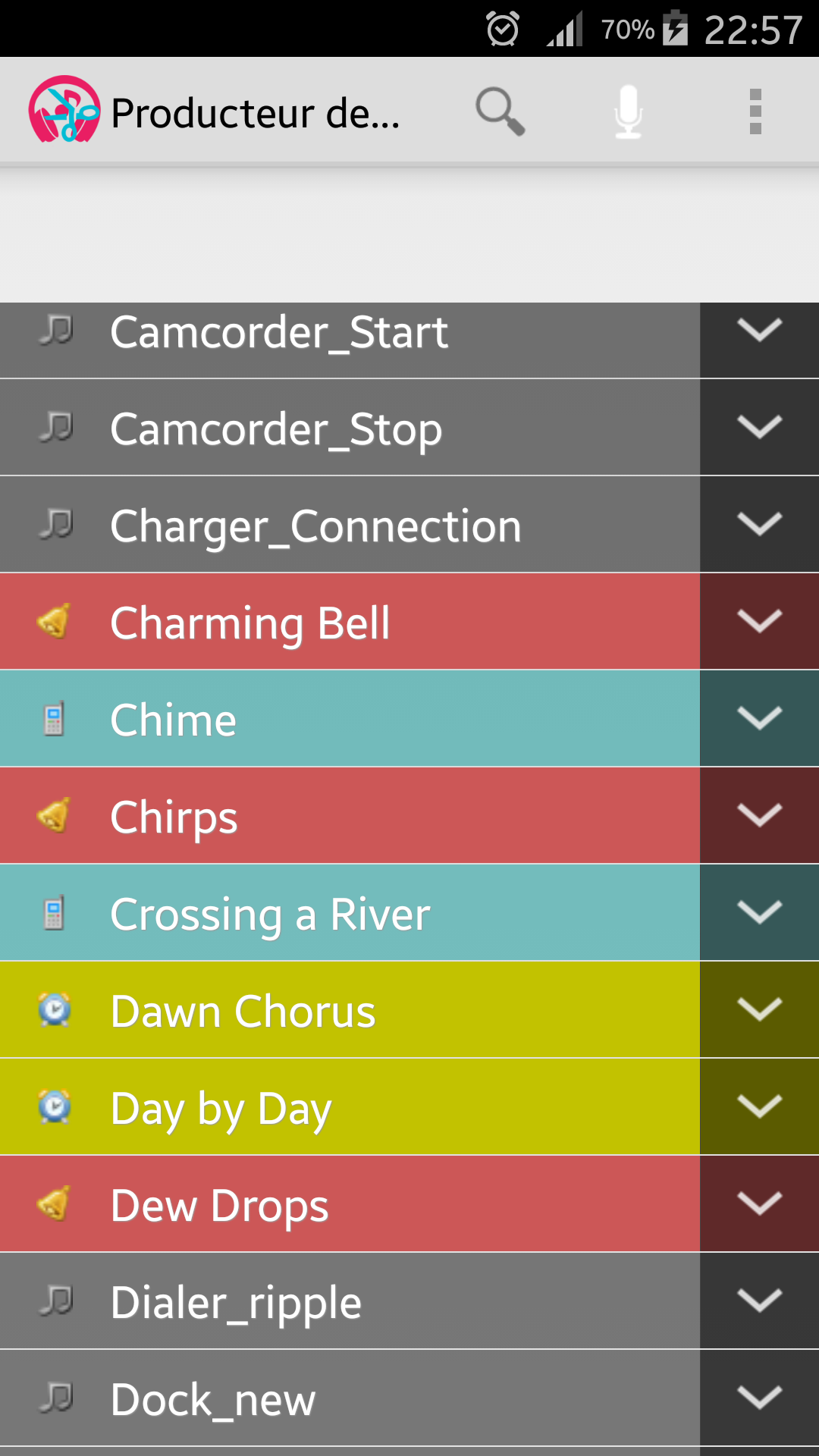Show options for Day by Day
819x1456 pixels.
759,1106
